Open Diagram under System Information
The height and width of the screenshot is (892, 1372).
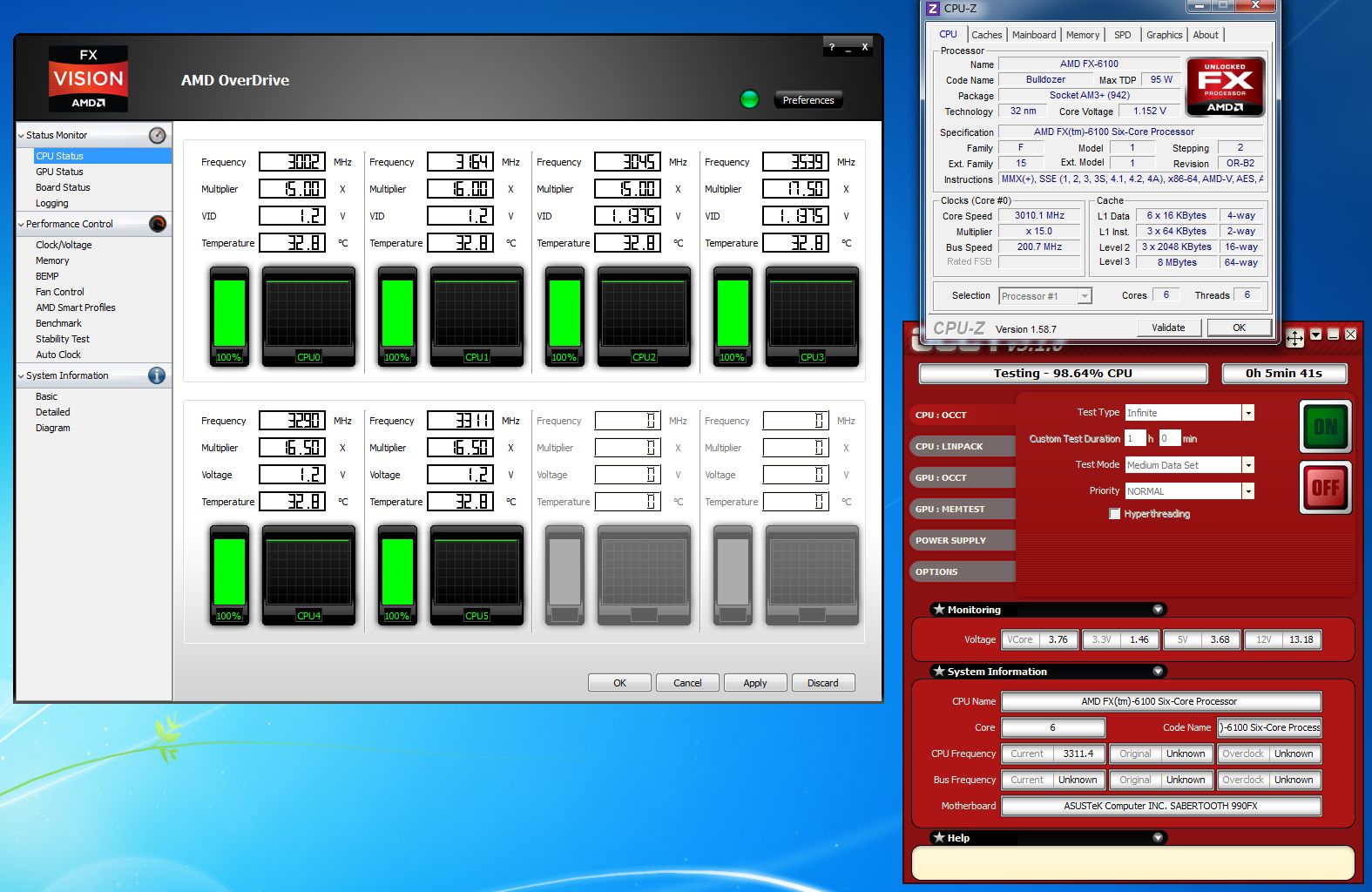pyautogui.click(x=53, y=428)
